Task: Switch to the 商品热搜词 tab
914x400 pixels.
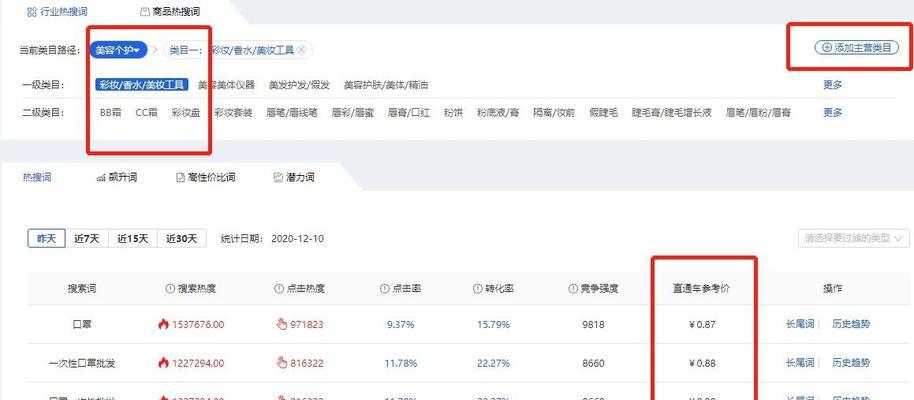Action: (x=170, y=12)
